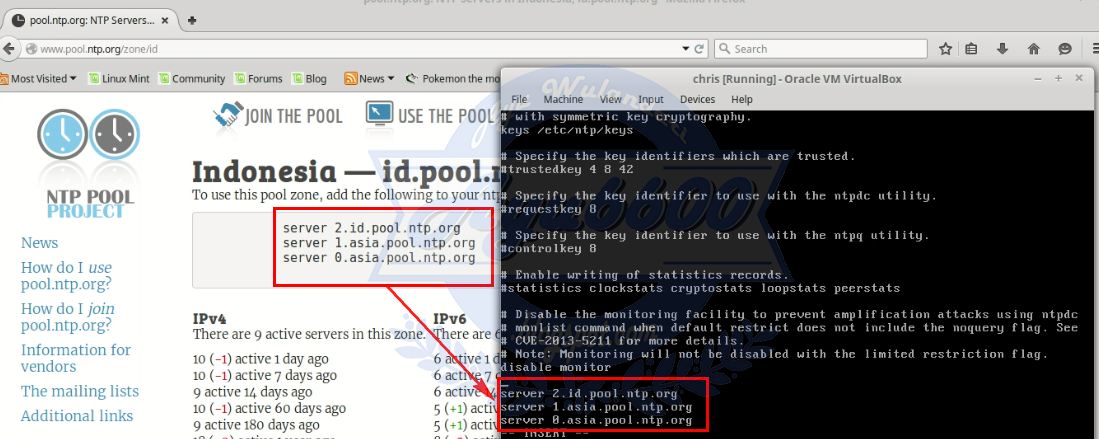Reload the page in Firefox
This screenshot has height=439, width=1099.
pos(699,49)
